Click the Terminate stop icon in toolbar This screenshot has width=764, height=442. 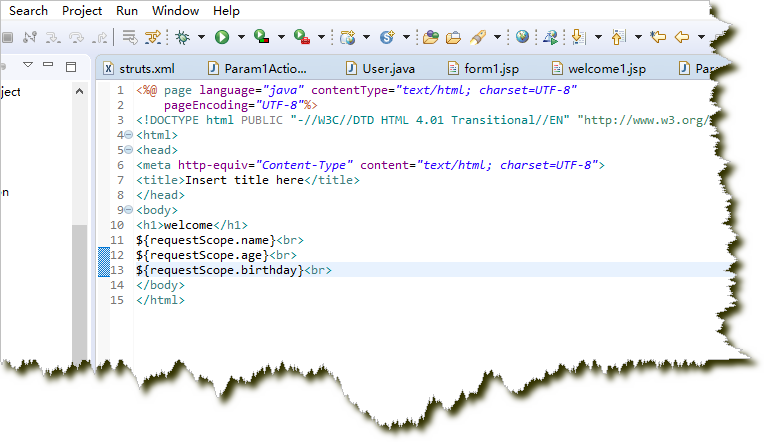[7, 37]
